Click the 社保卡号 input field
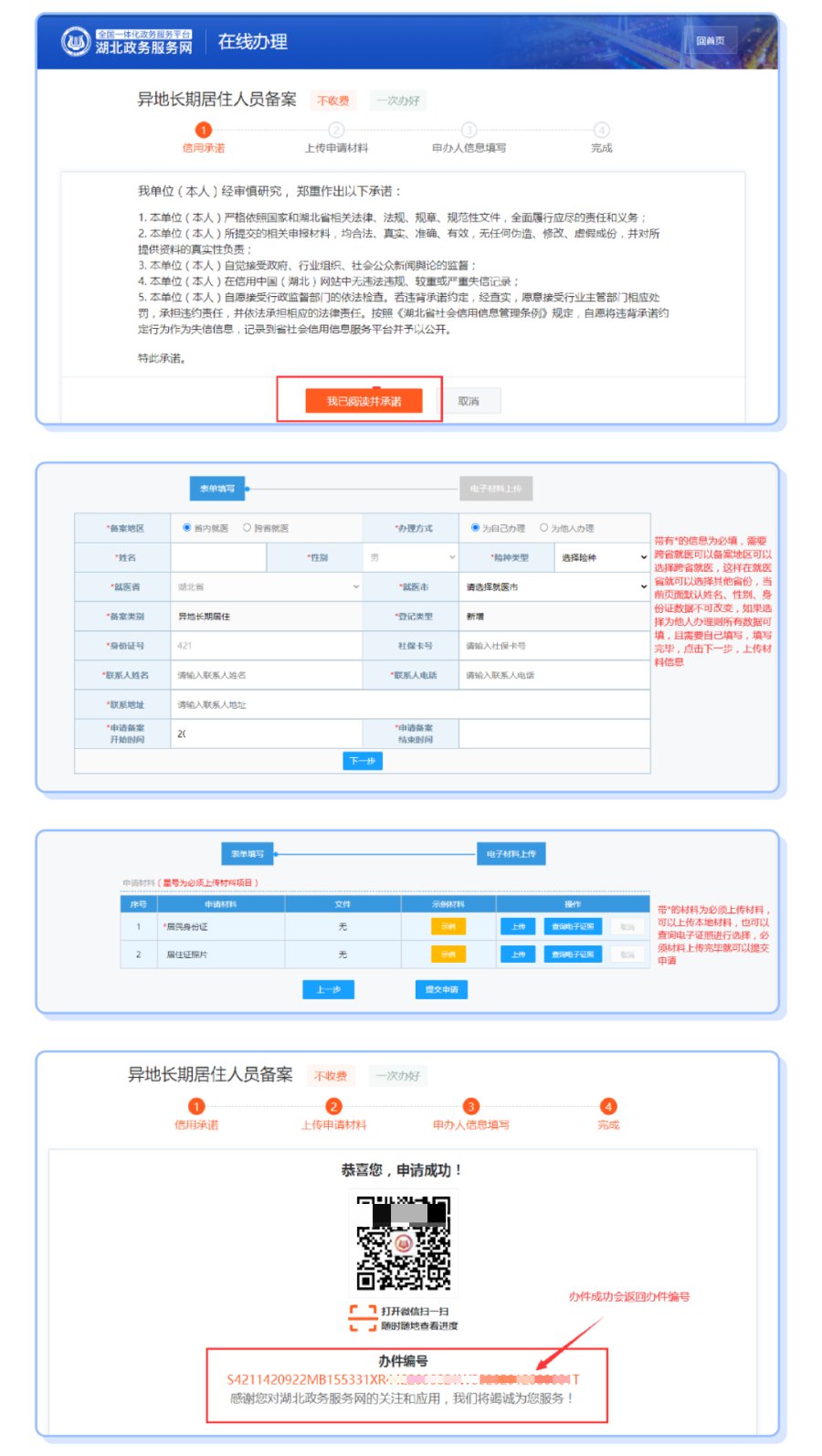822x1456 pixels. (554, 645)
